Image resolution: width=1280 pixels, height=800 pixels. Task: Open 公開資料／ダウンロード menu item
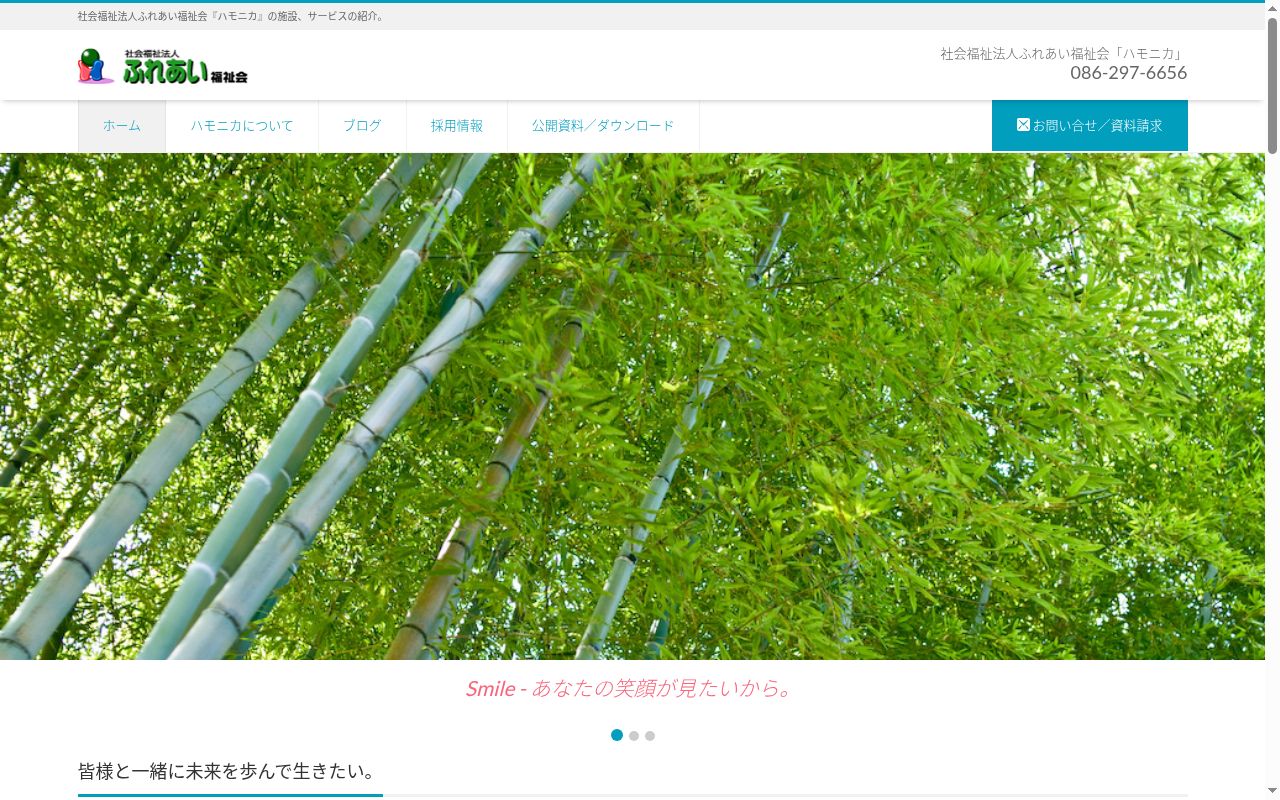pos(603,126)
